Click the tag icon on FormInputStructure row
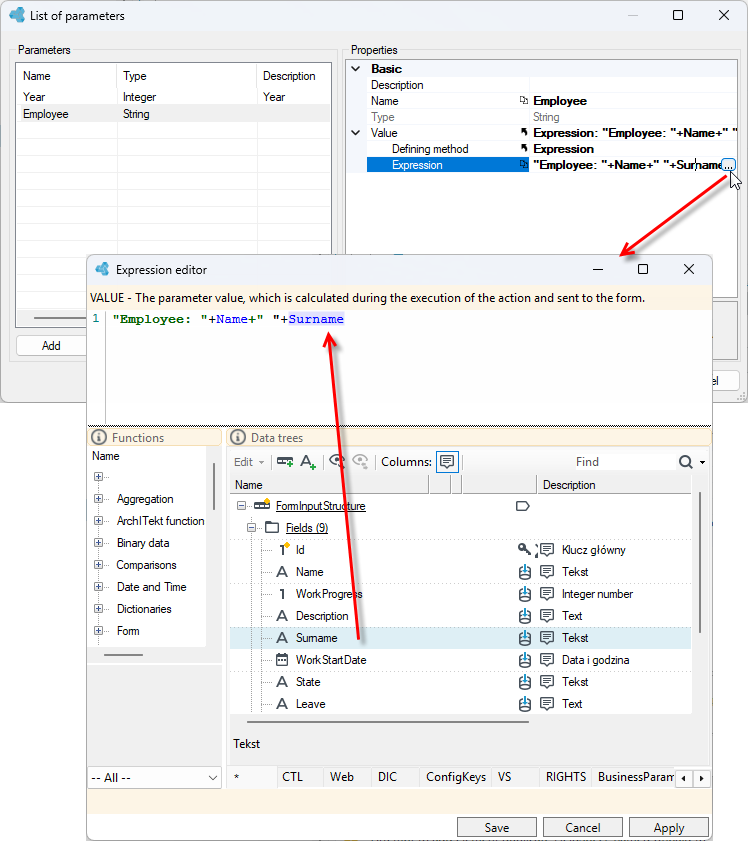 tap(522, 506)
